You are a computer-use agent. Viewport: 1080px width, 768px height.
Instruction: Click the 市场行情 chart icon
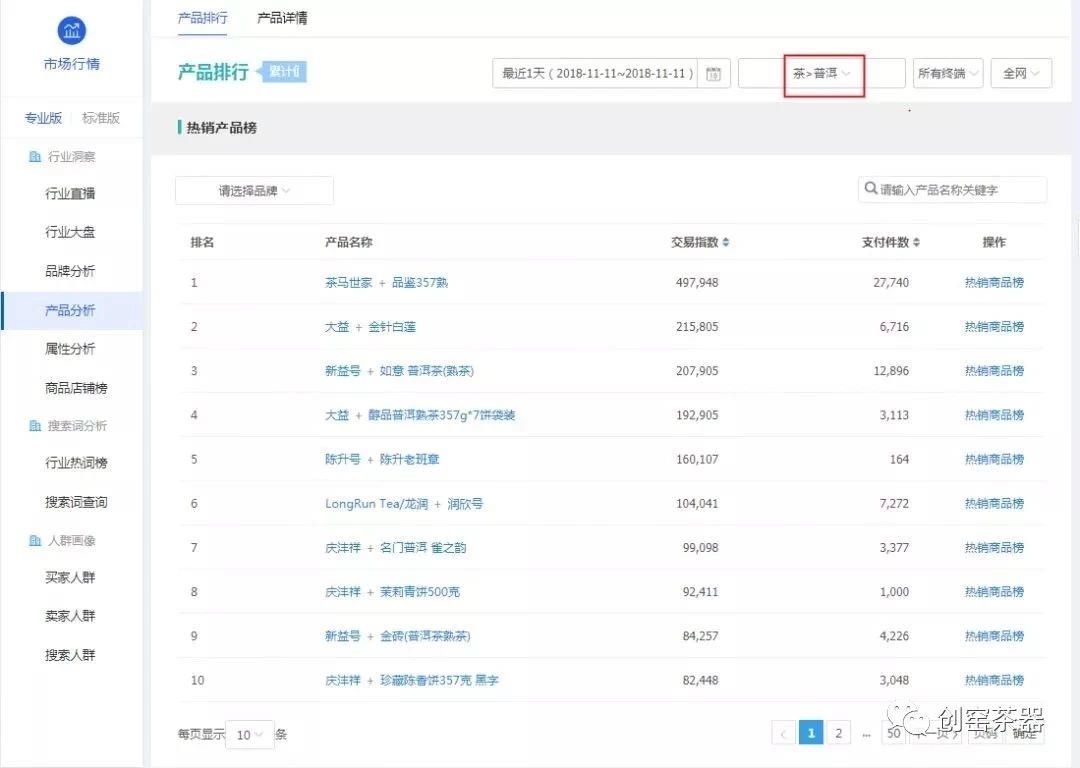72,30
